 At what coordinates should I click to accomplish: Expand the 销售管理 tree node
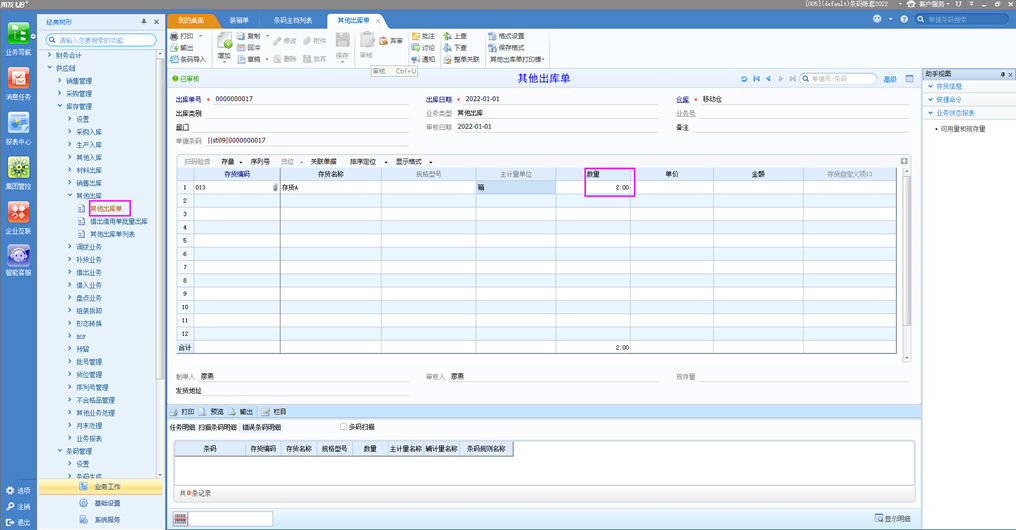pyautogui.click(x=60, y=81)
